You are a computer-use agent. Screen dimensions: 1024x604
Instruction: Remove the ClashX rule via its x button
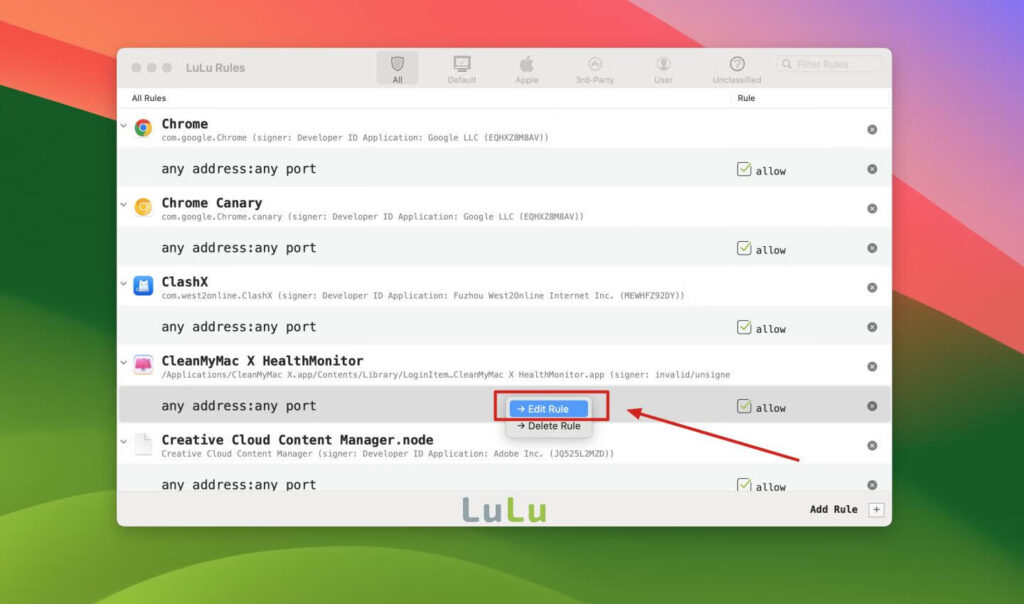pyautogui.click(x=872, y=287)
